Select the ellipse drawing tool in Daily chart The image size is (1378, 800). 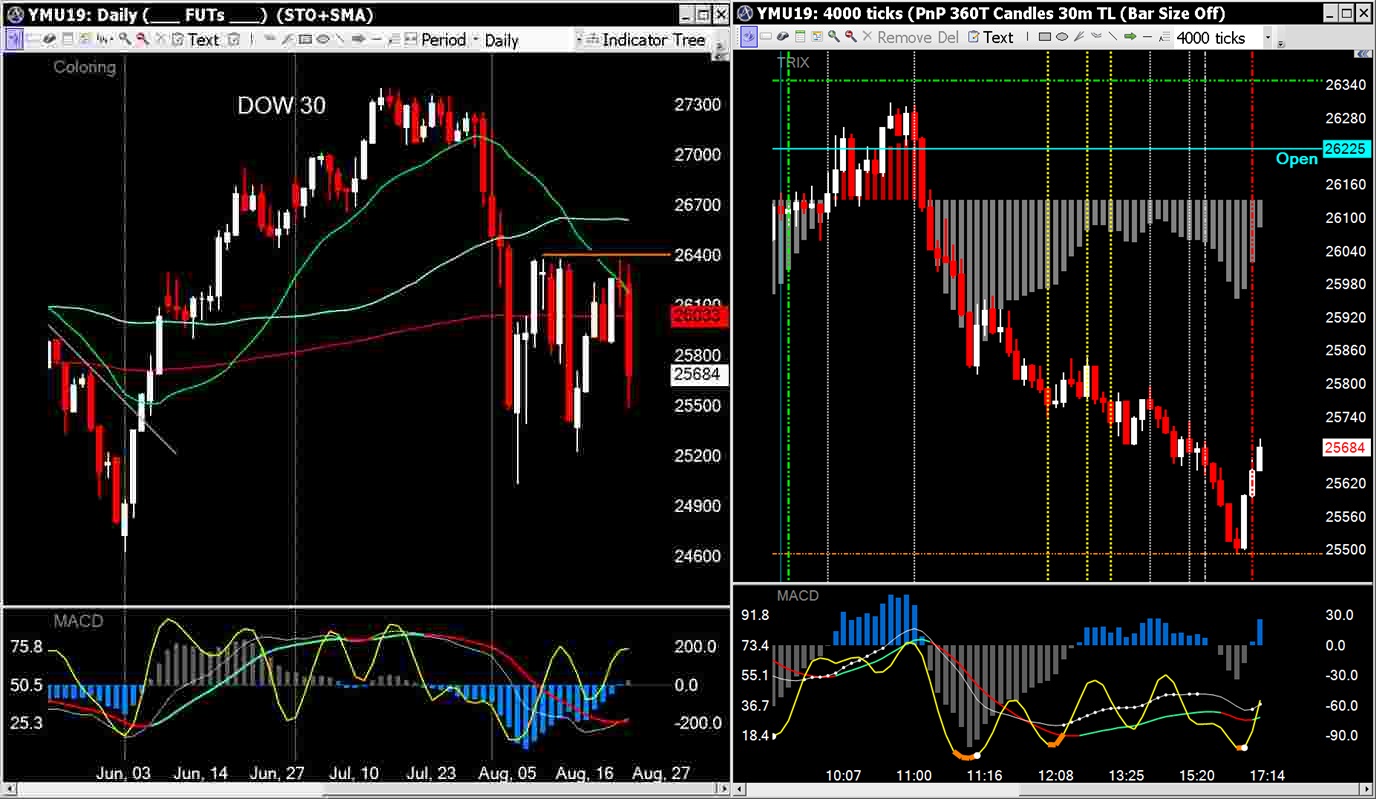(x=322, y=40)
